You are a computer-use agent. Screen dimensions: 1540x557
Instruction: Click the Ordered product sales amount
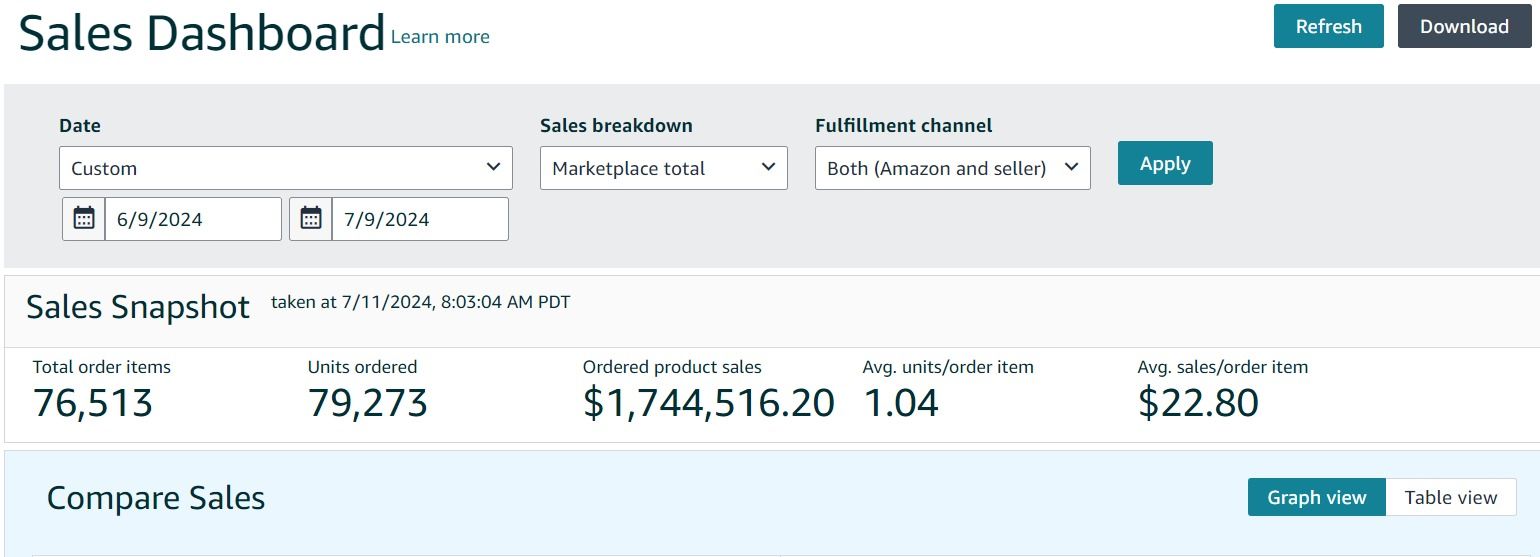click(x=708, y=403)
